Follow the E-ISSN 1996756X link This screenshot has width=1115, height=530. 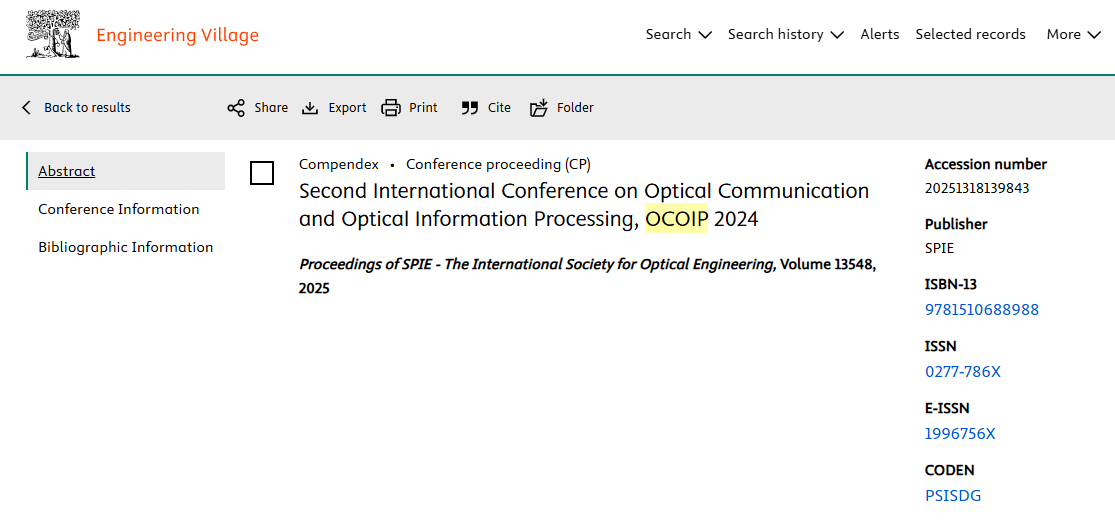click(x=960, y=434)
